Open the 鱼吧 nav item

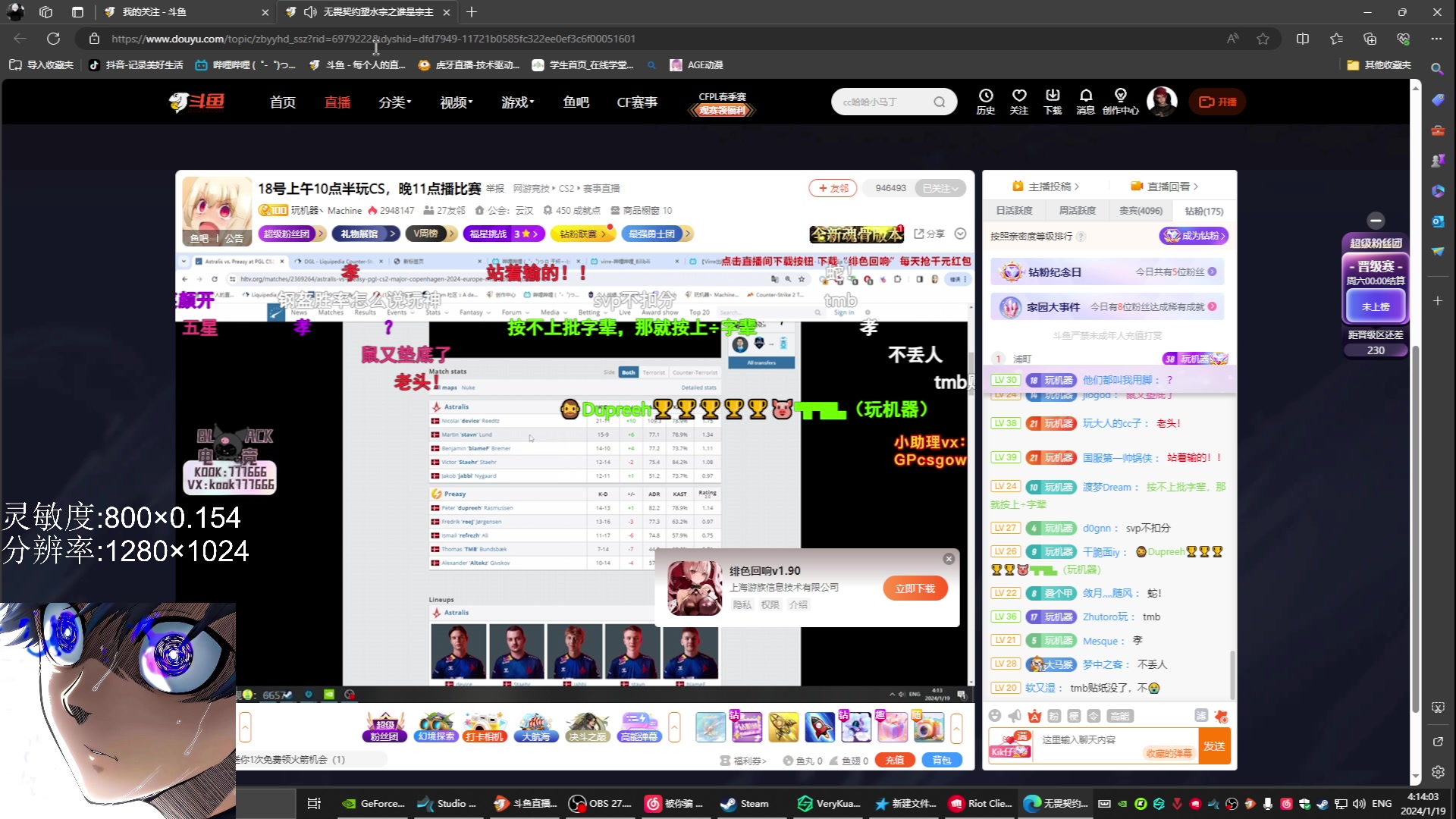tap(576, 102)
